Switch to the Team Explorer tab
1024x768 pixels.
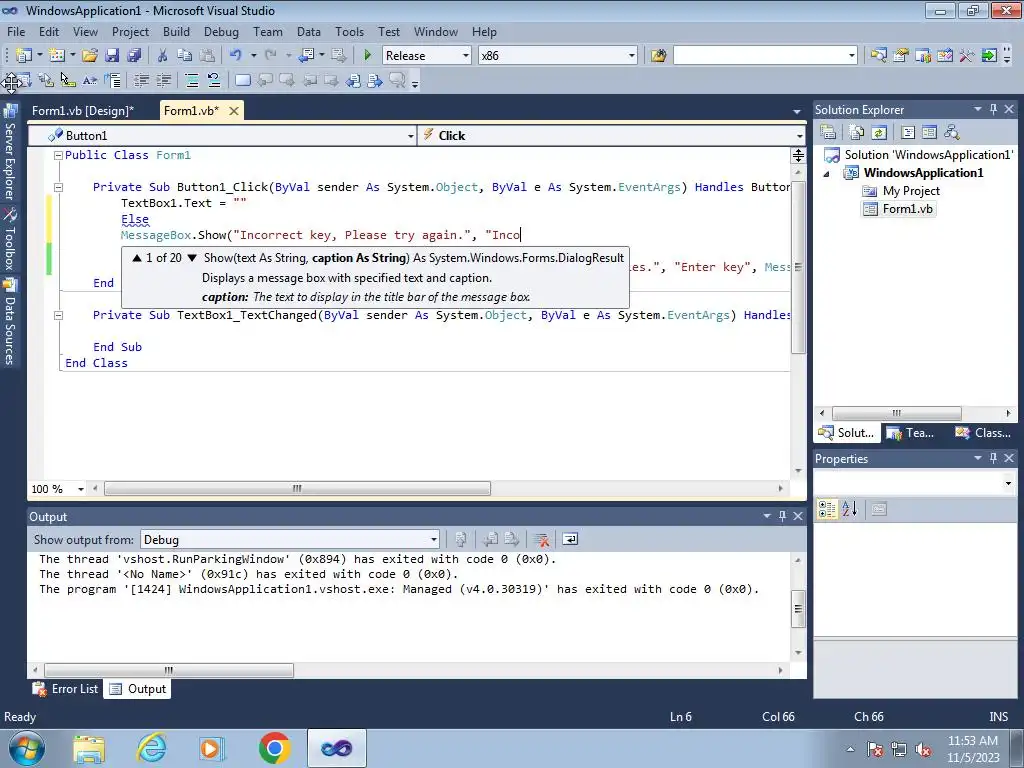click(x=910, y=432)
